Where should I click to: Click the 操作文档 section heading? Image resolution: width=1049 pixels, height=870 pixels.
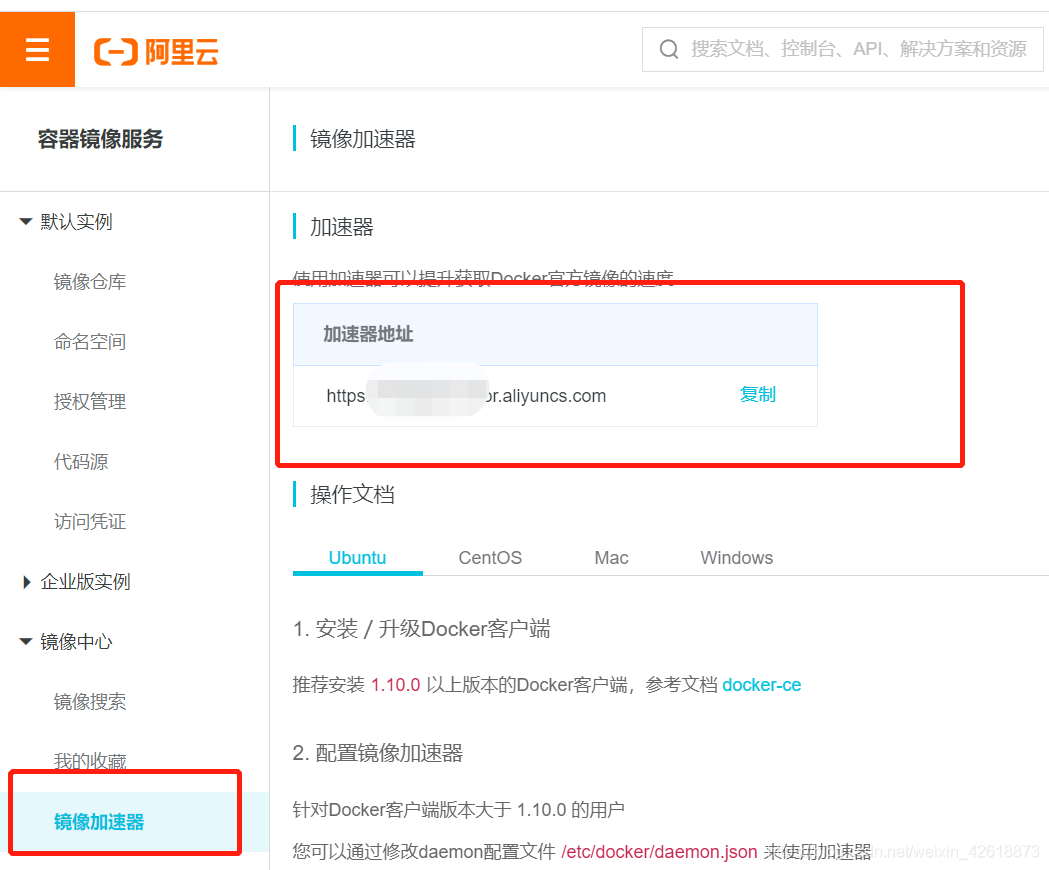(x=352, y=495)
